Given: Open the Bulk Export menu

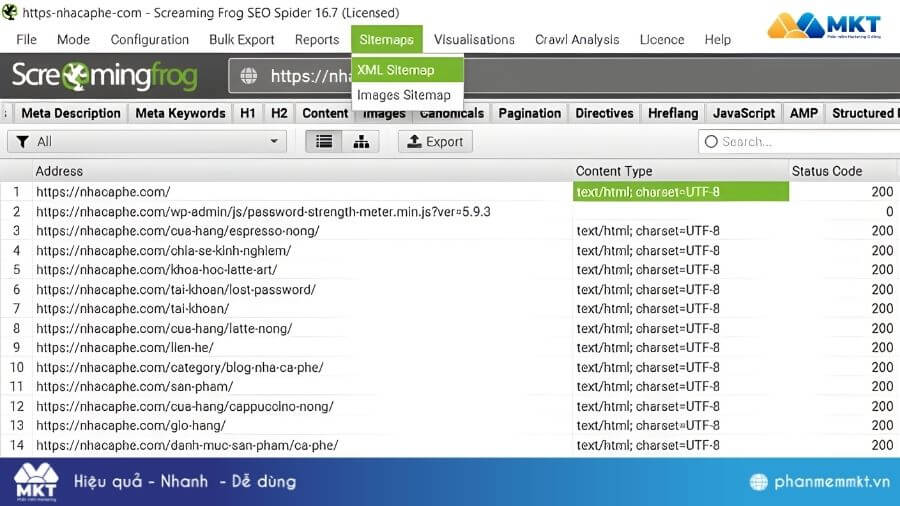Looking at the screenshot, I should click(241, 40).
